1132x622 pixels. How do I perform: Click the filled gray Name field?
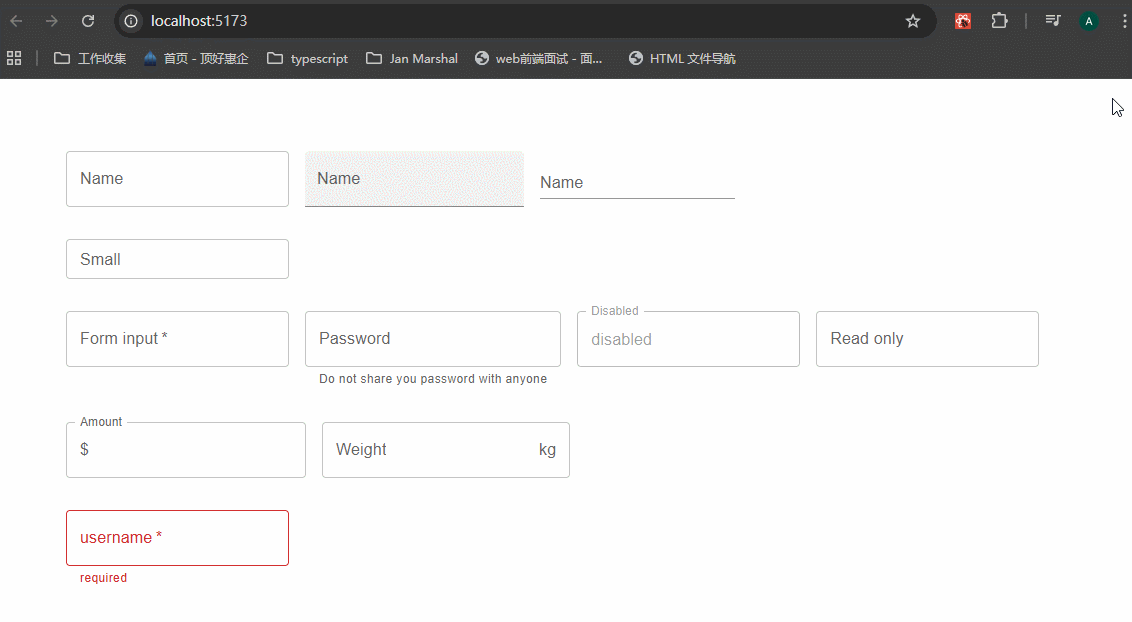point(414,179)
